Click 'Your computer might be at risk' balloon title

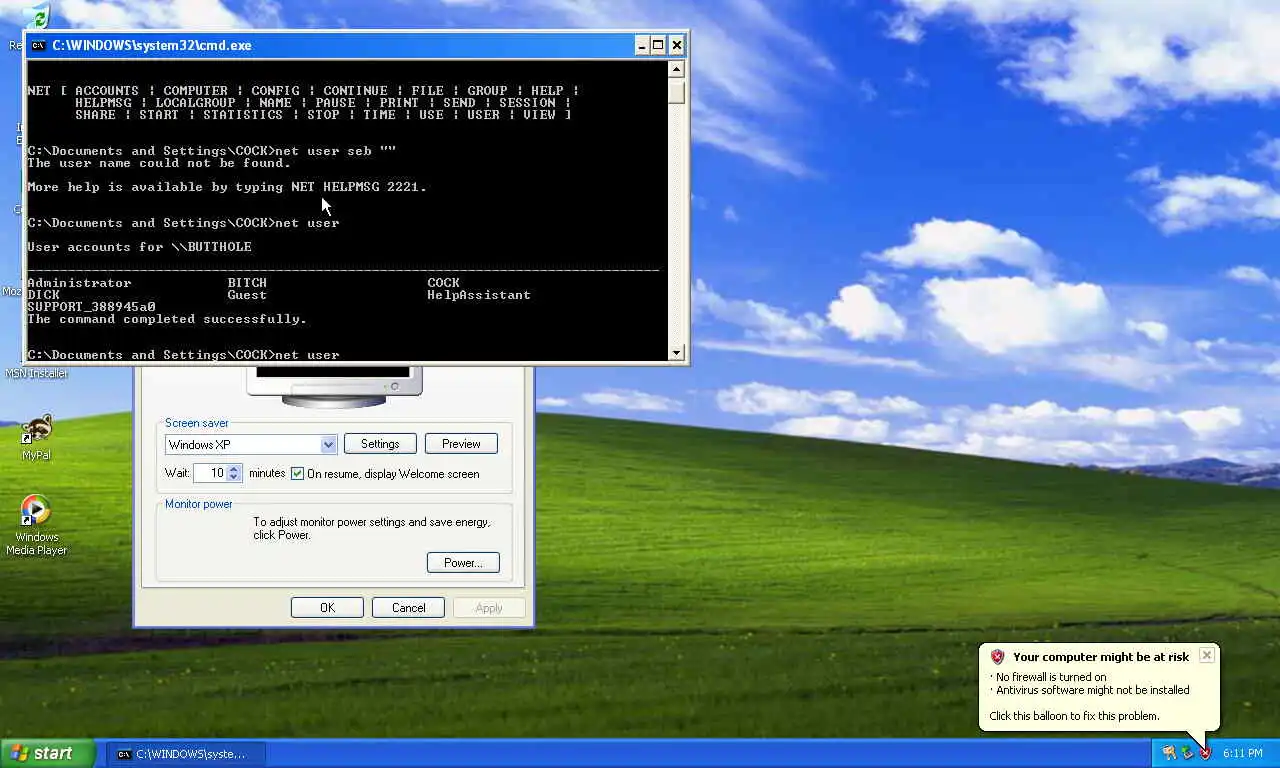1100,657
